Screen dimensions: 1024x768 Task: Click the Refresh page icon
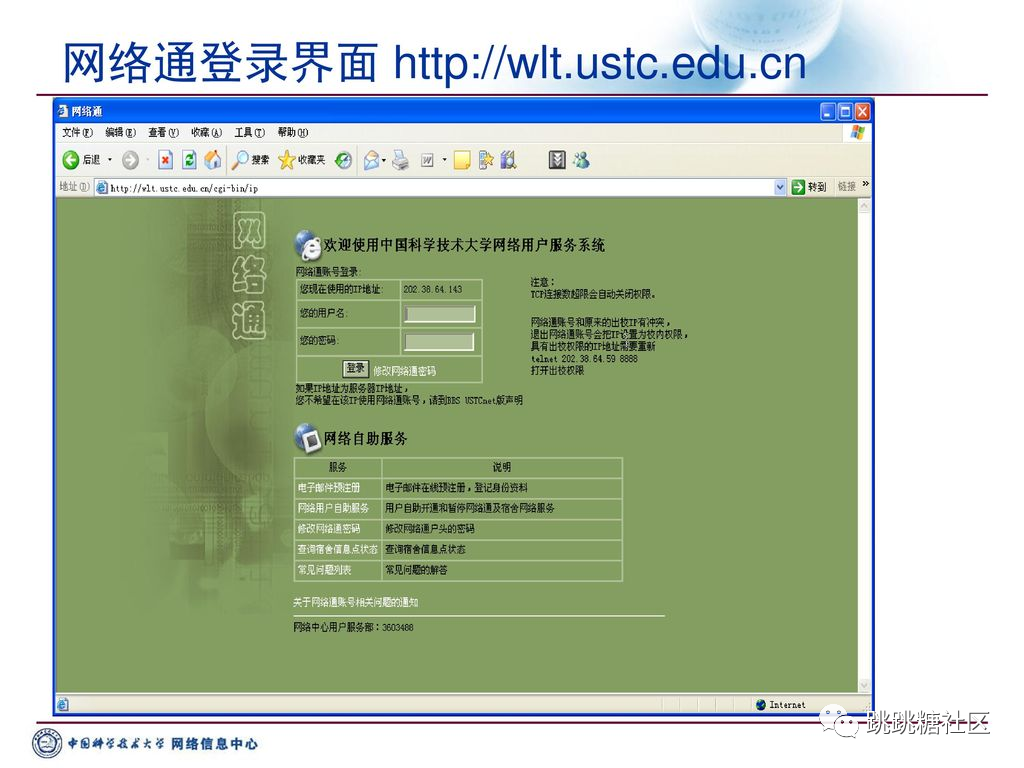pos(189,159)
